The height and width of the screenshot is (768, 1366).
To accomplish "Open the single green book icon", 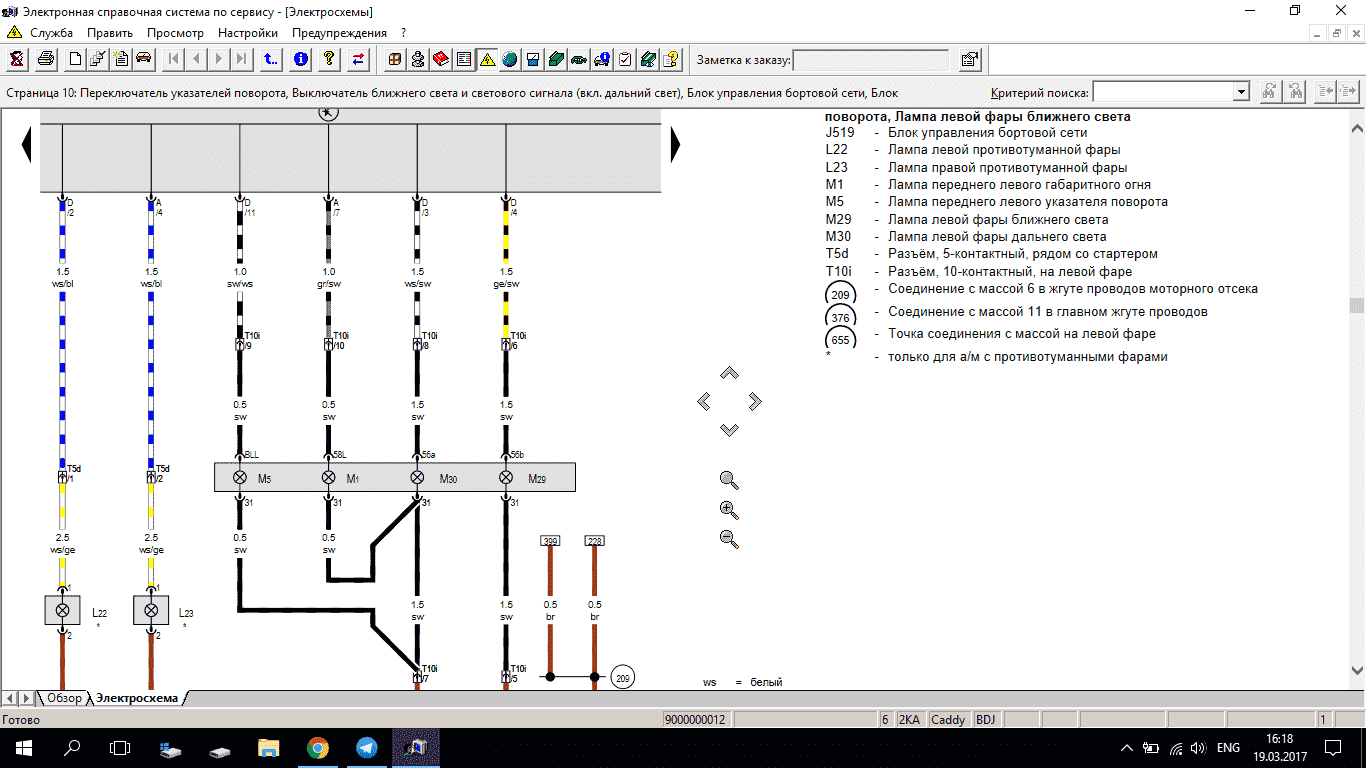I will point(556,59).
